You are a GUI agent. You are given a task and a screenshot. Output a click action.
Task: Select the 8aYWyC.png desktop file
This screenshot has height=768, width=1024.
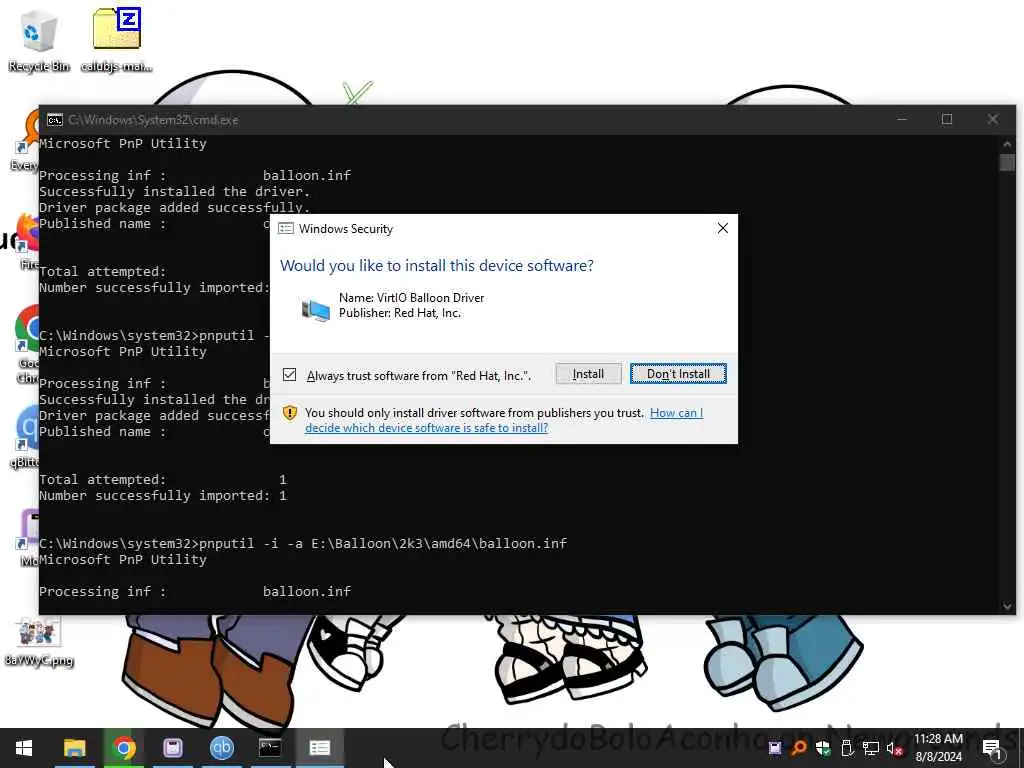[39, 642]
